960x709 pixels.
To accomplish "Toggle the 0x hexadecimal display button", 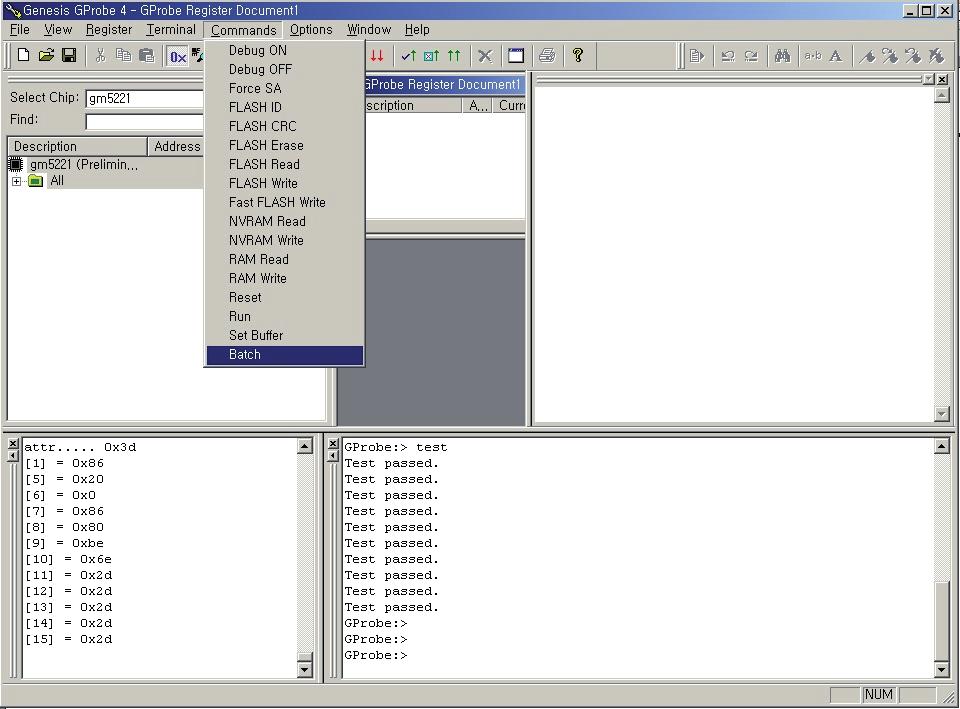I will (x=178, y=57).
